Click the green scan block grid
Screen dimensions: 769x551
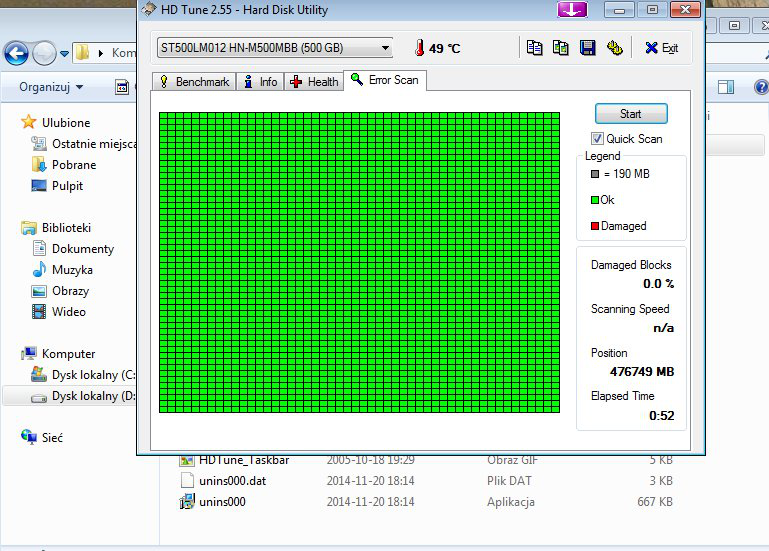tap(359, 262)
